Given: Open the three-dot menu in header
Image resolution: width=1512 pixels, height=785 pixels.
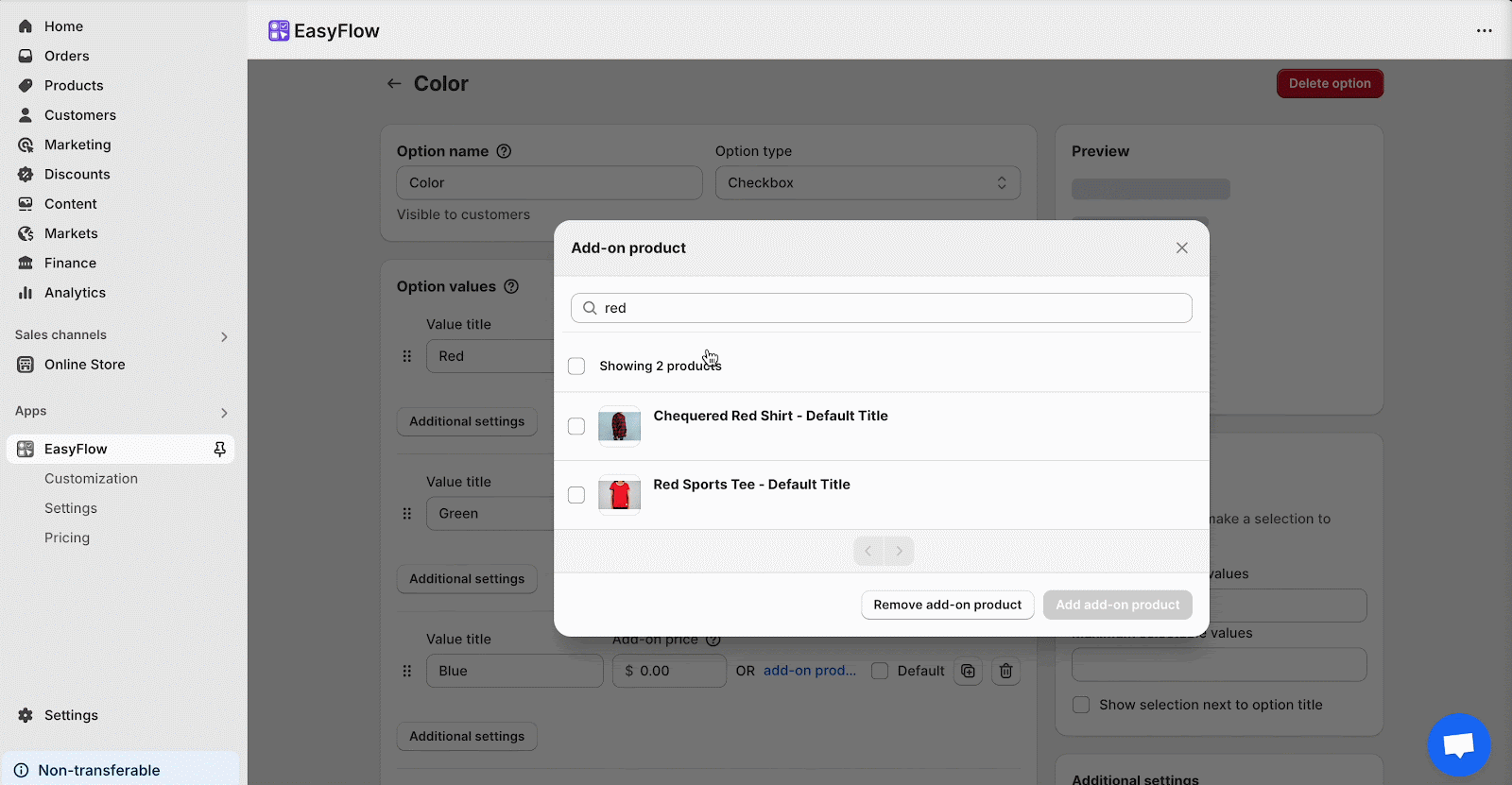Looking at the screenshot, I should click(x=1485, y=30).
